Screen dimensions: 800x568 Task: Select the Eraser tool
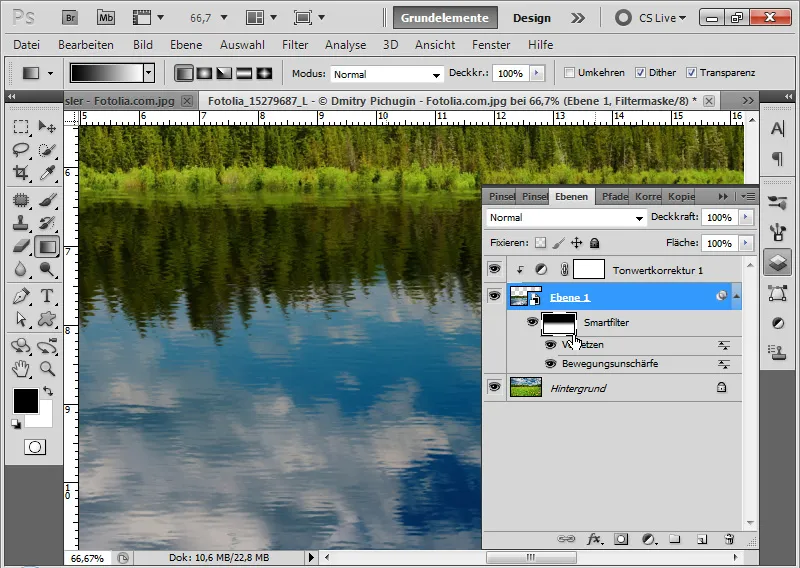point(21,246)
